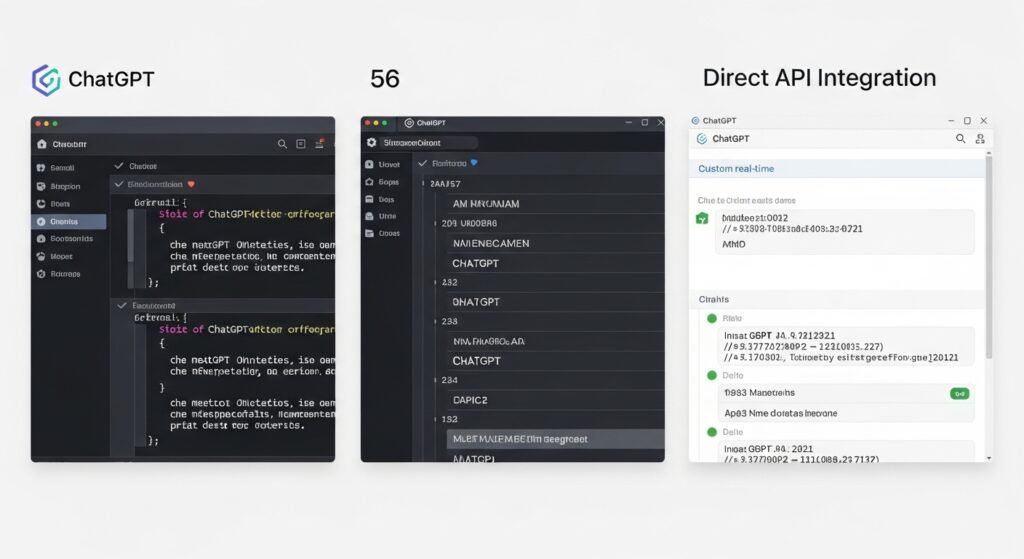The width and height of the screenshot is (1024, 559).
Task: Click the red icon in left window header
Action: tap(319, 143)
